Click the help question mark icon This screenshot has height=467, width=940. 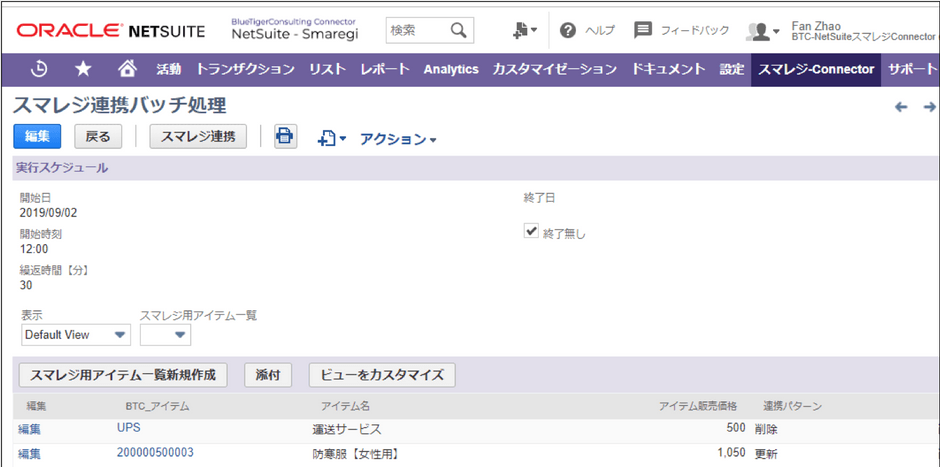568,30
